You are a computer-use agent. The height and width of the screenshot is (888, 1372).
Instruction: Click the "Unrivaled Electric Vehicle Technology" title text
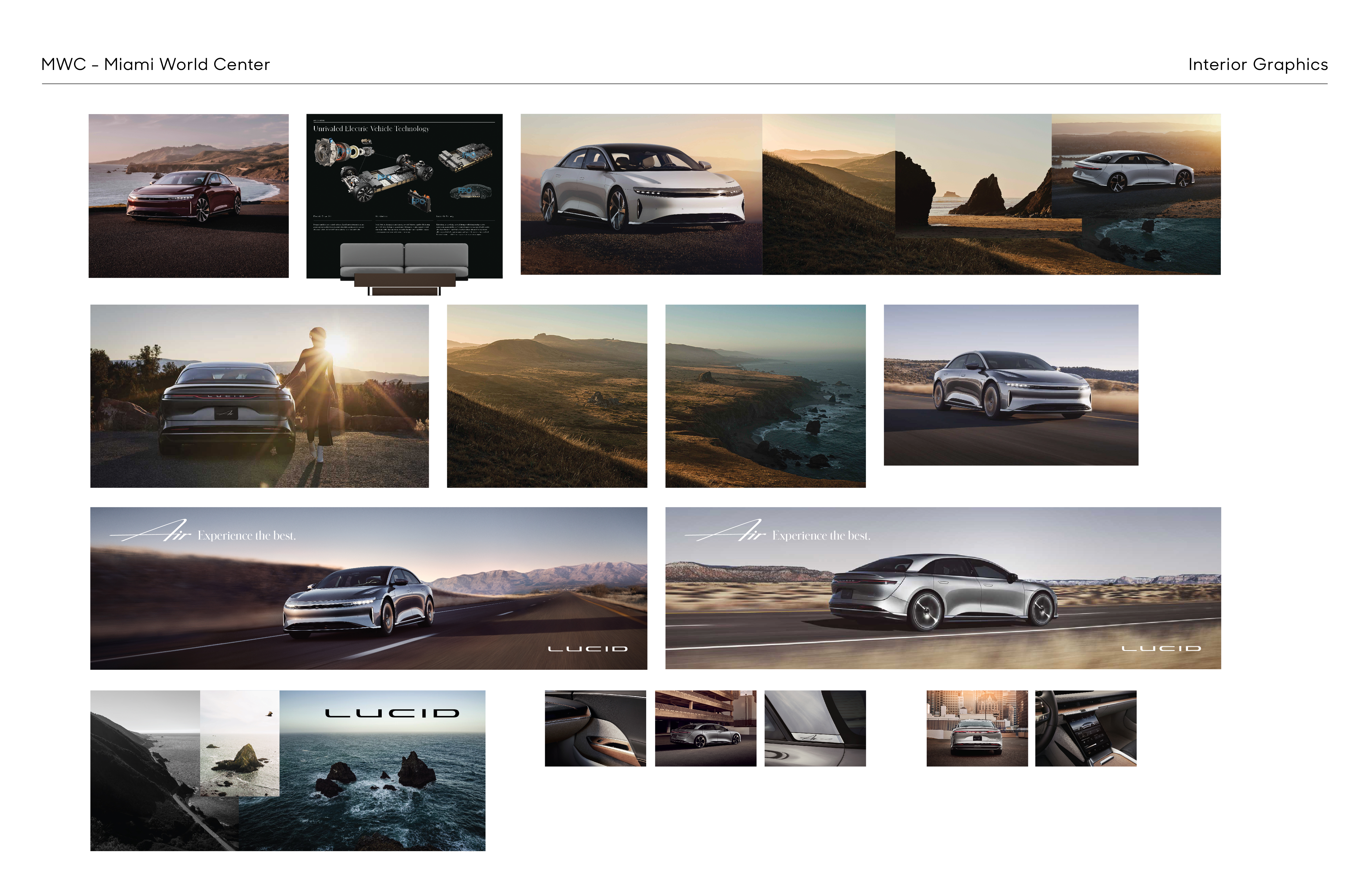(371, 129)
